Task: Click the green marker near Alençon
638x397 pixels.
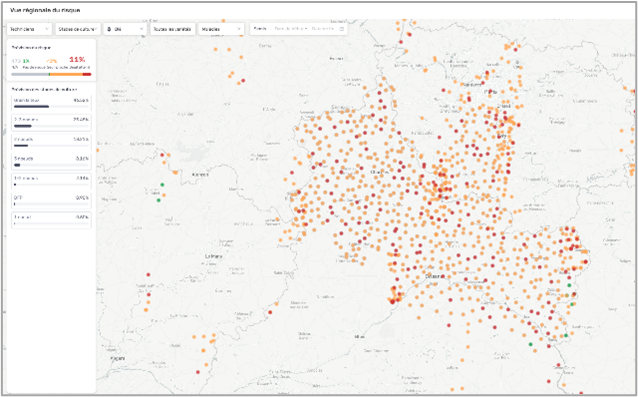Action: coord(162,185)
